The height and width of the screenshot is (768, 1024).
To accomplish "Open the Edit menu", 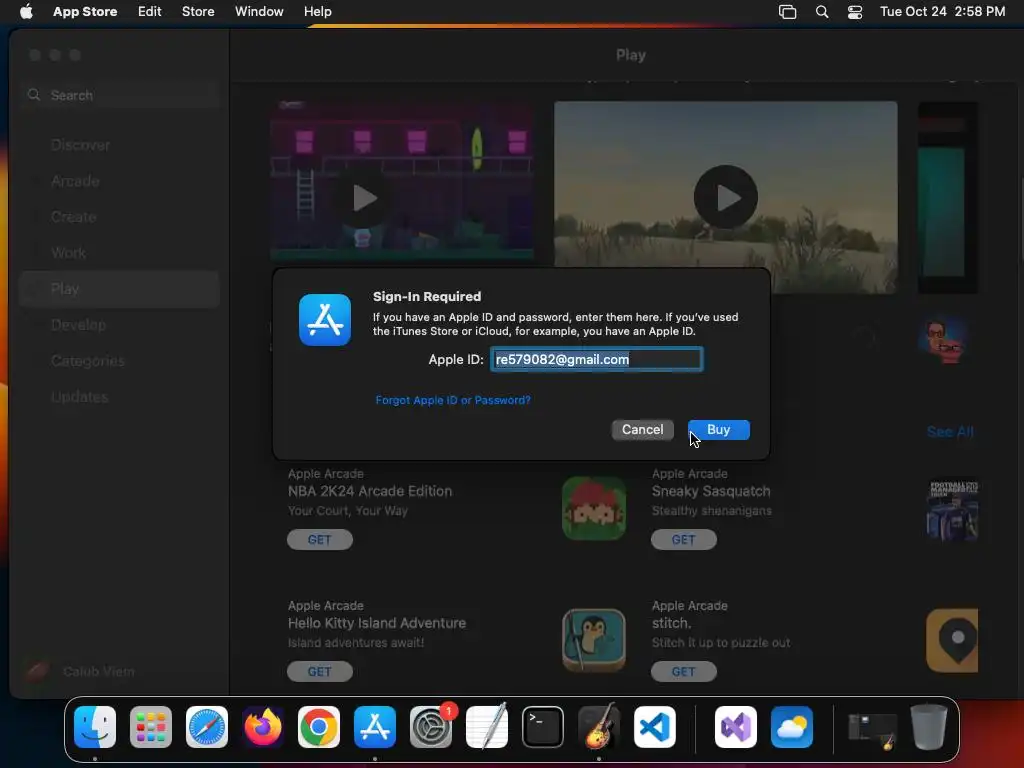I will click(150, 12).
